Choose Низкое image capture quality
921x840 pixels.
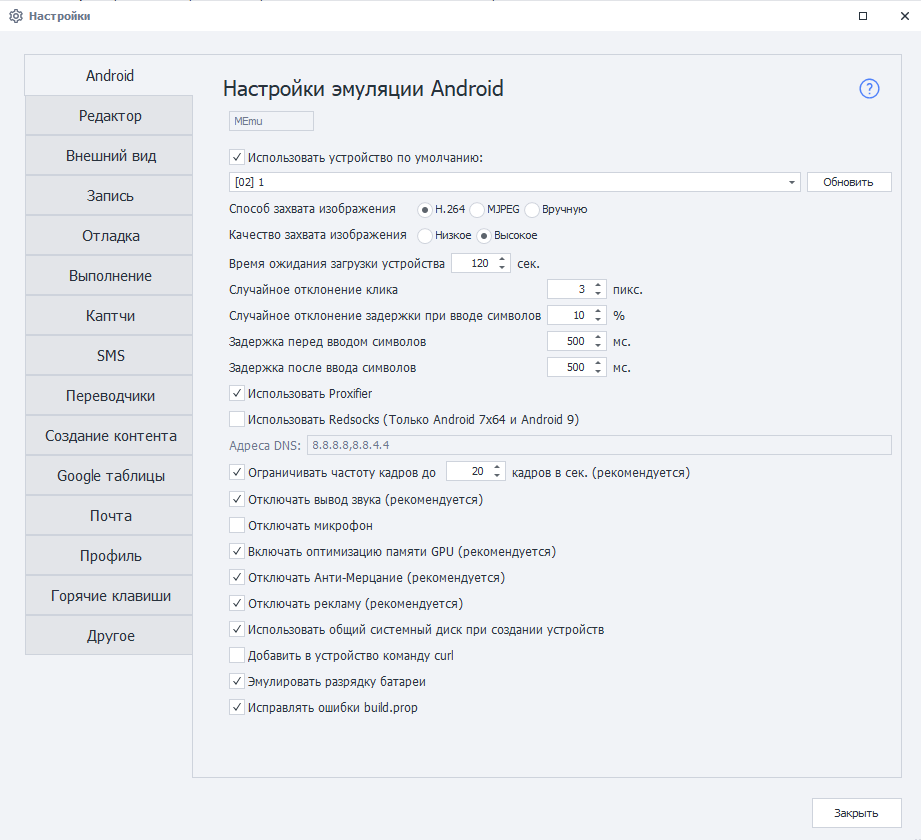[x=425, y=236]
